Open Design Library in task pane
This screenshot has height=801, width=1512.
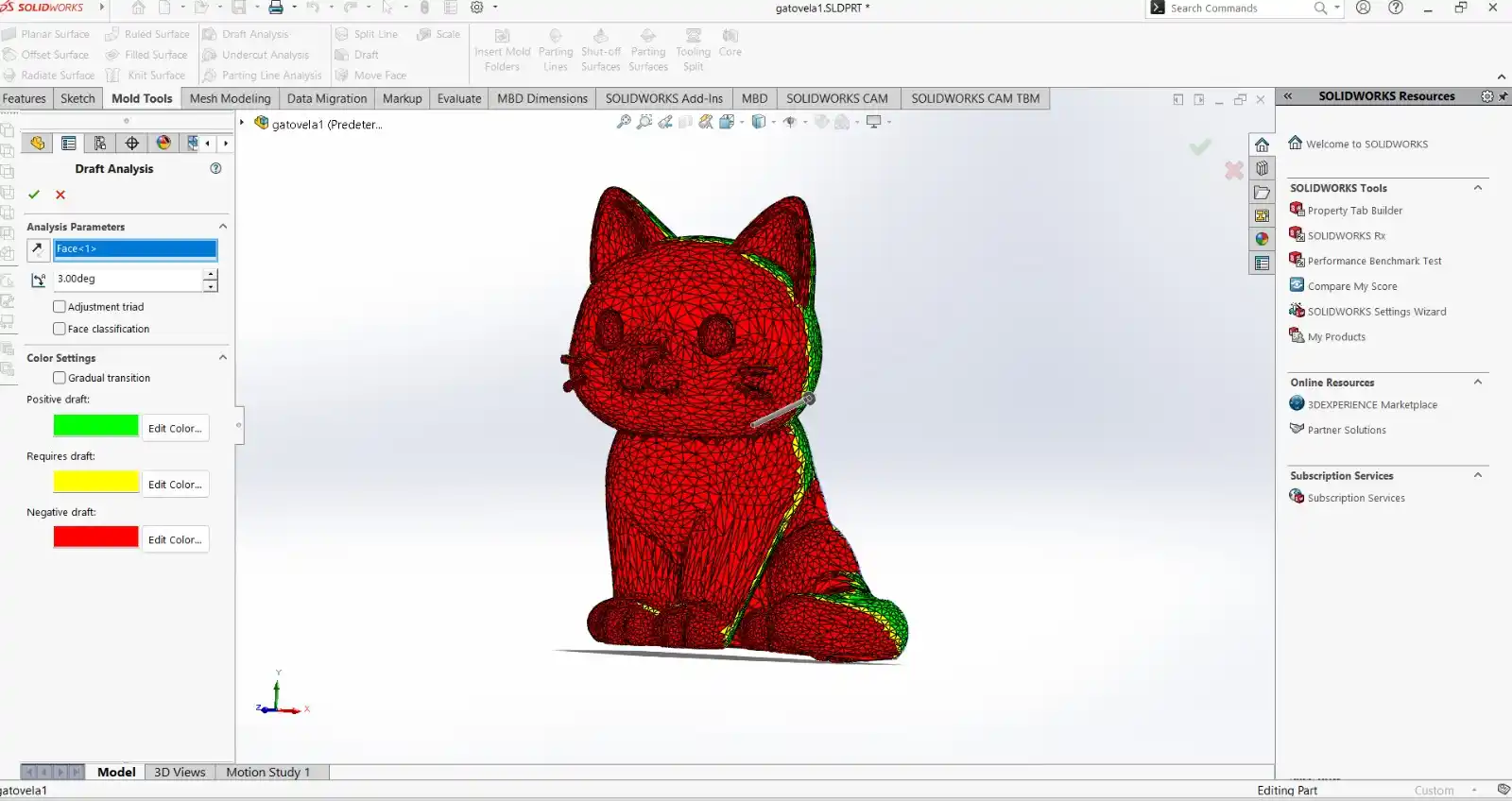[x=1263, y=168]
